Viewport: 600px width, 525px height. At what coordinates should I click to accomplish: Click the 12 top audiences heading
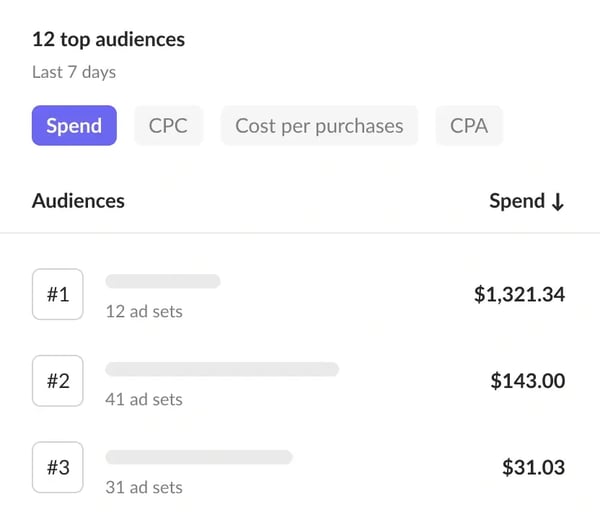(x=108, y=40)
